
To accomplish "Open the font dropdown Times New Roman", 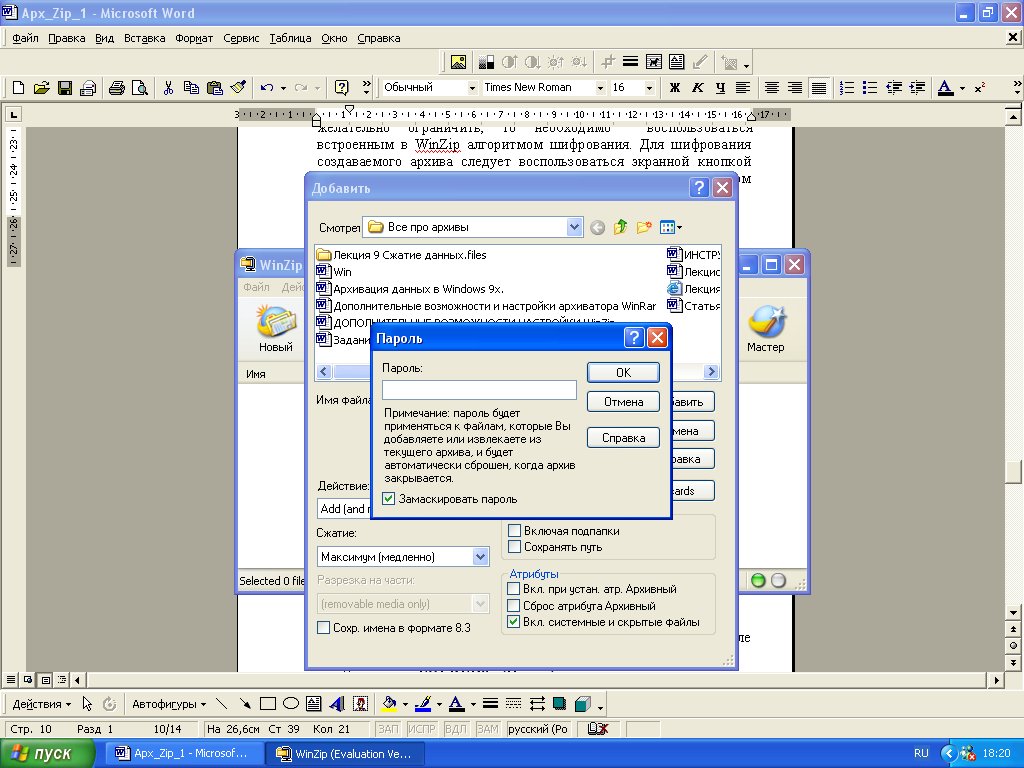I will tap(600, 88).
